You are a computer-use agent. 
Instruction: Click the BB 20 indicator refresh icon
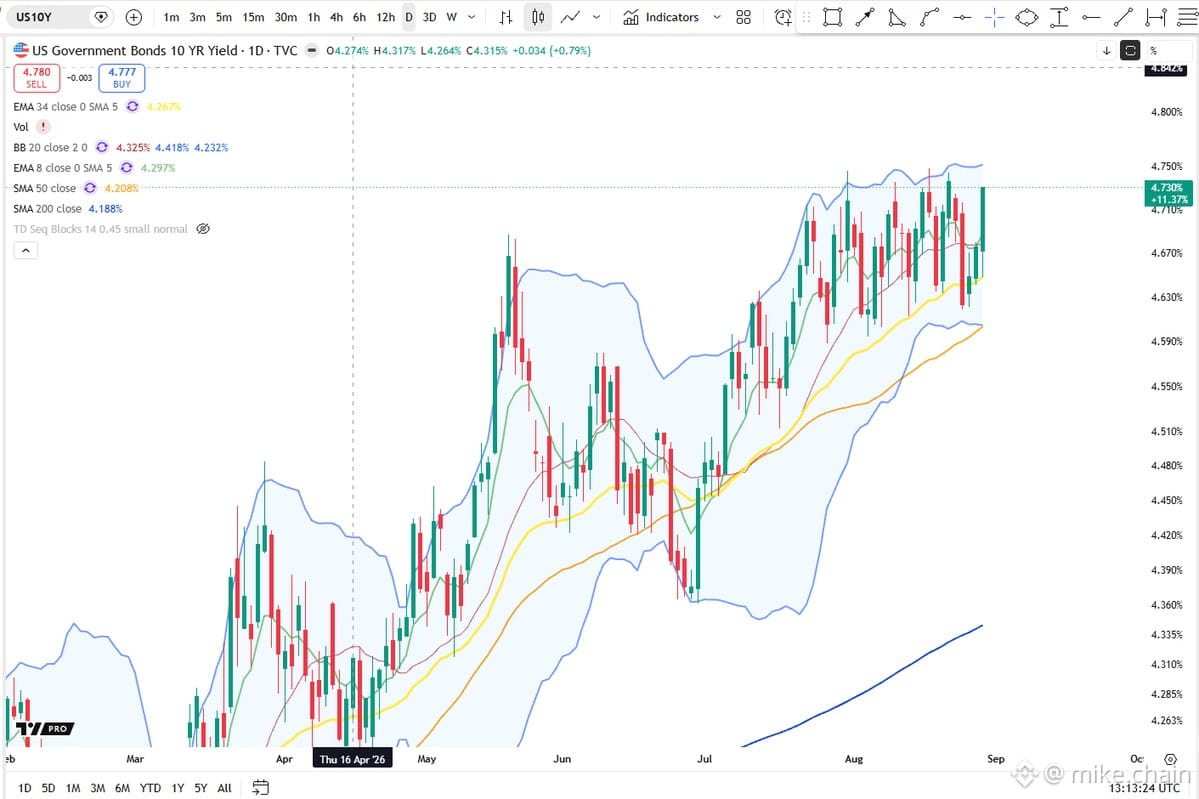coord(102,148)
